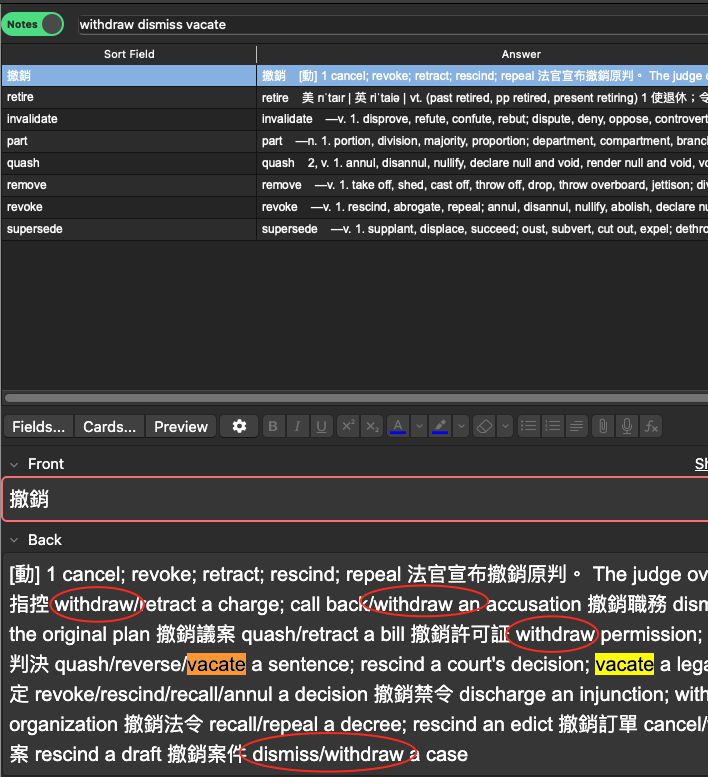Screen dimensions: 708x777
Task: Select the 撤銷 row in the Sort Field column
Action: pos(129,75)
